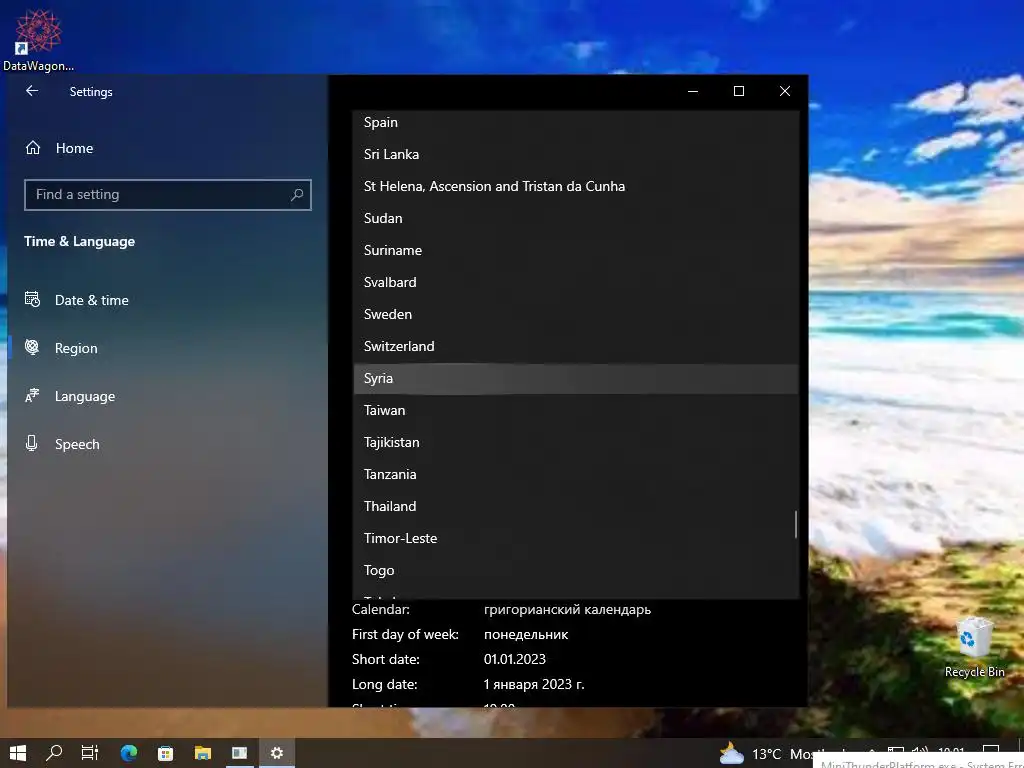Open taskbar Search

click(54, 753)
